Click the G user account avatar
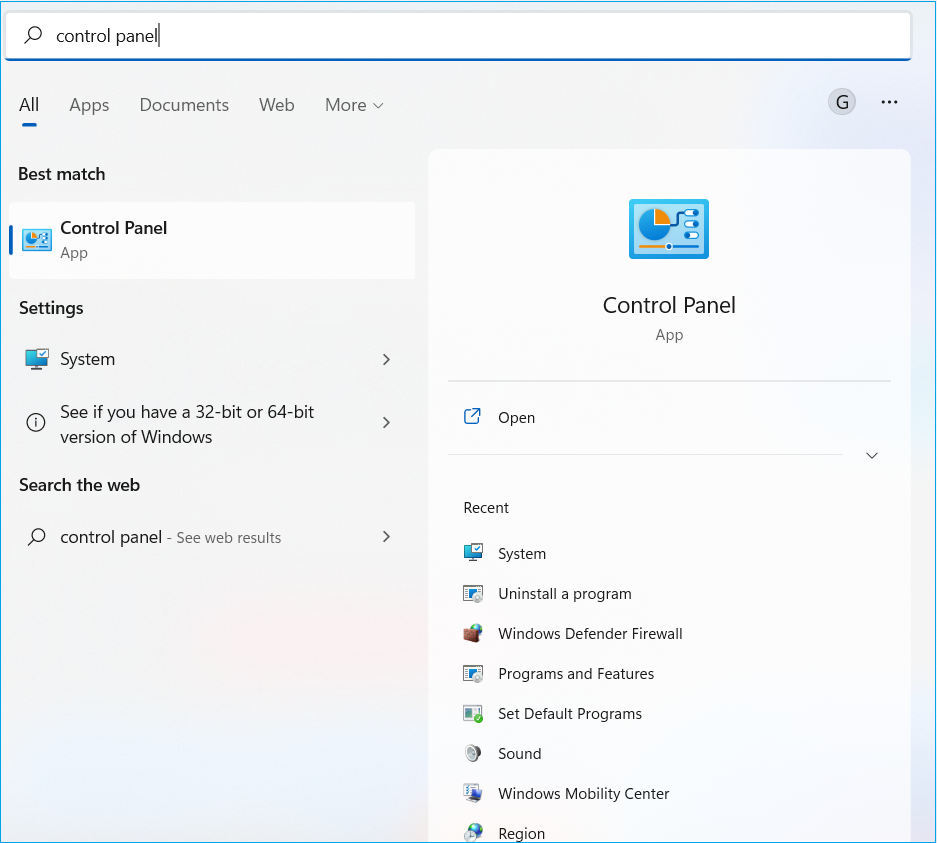This screenshot has height=843, width=937. [x=842, y=102]
